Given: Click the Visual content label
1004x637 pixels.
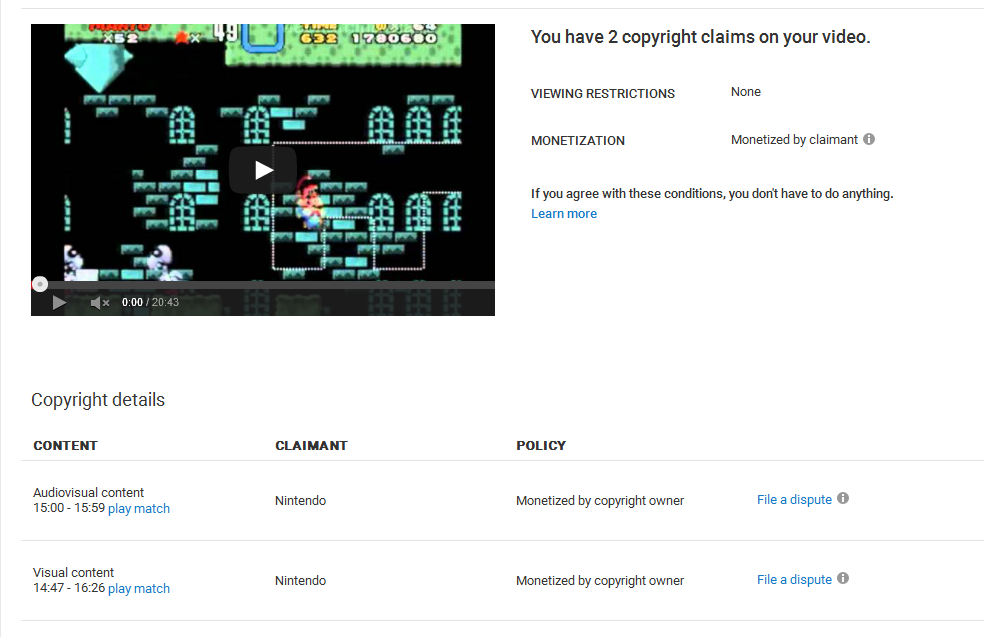Looking at the screenshot, I should (73, 572).
